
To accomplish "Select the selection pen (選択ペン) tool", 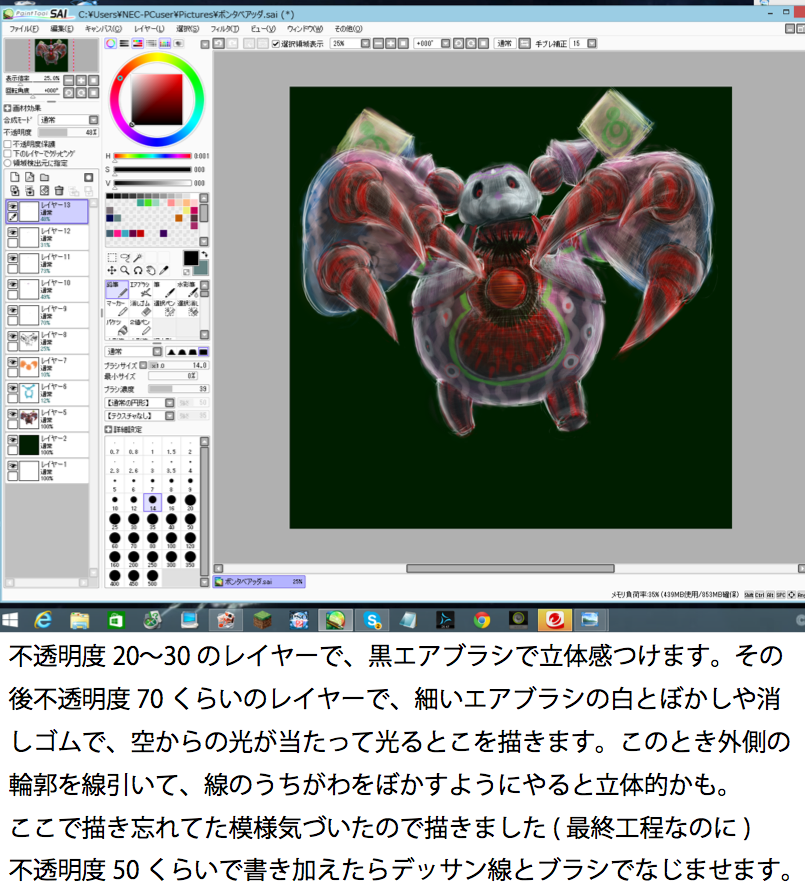I will pyautogui.click(x=164, y=309).
